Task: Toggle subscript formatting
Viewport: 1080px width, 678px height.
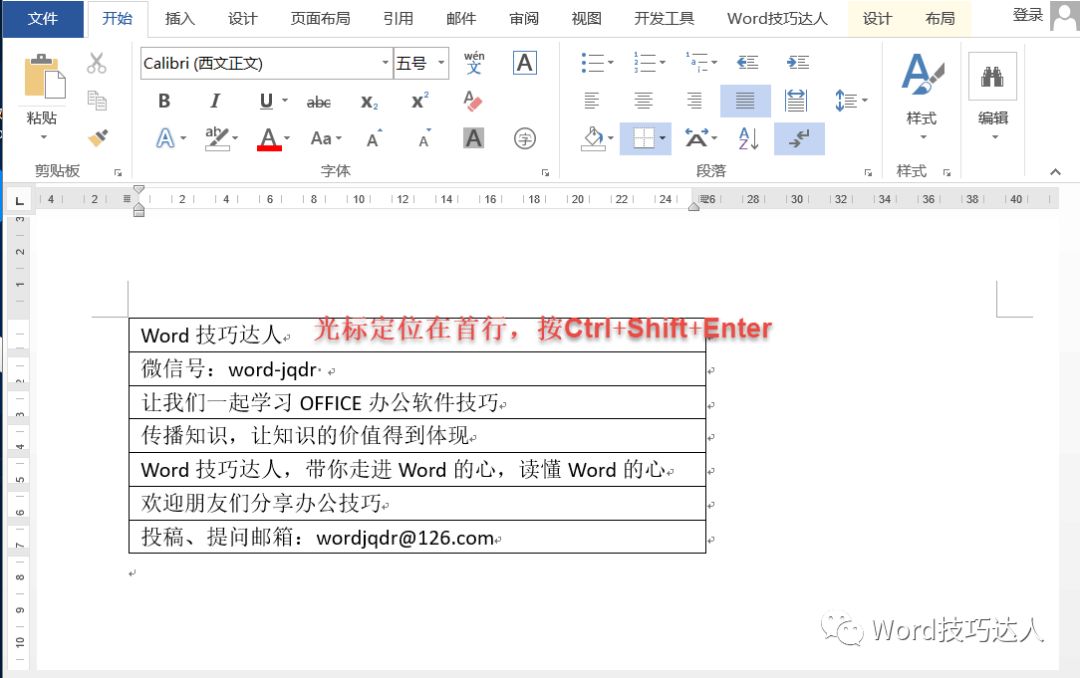Action: coord(369,102)
